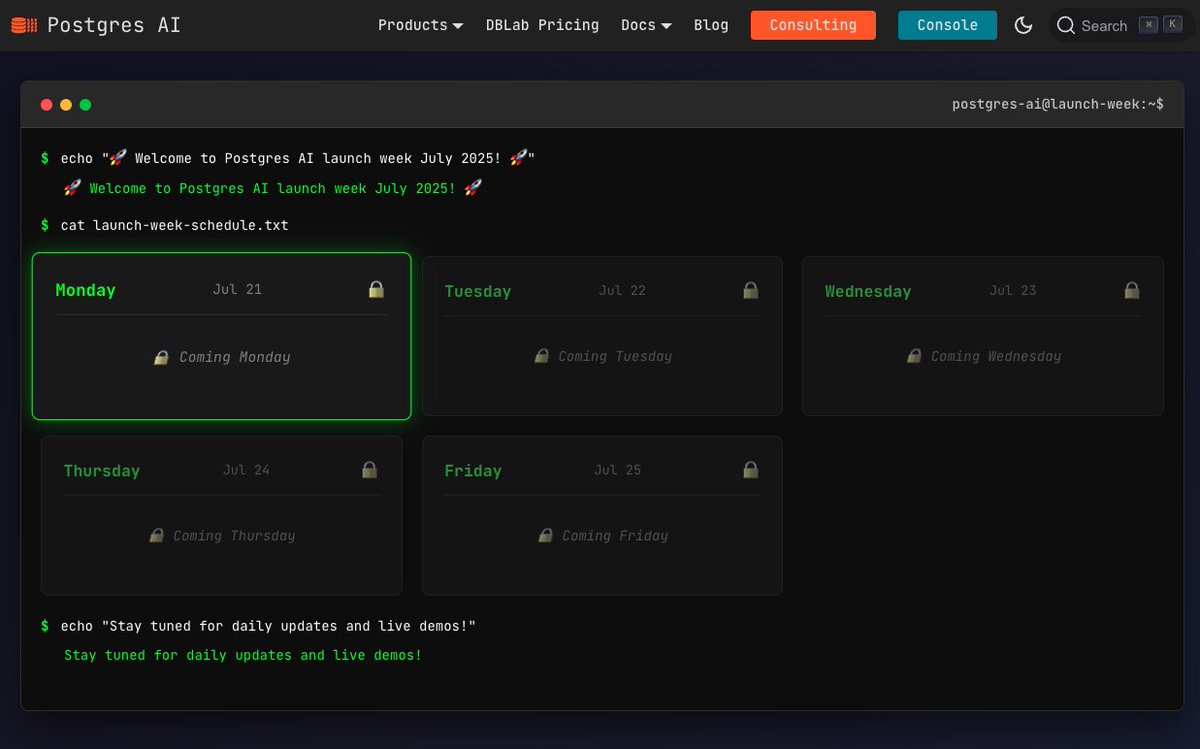
Task: Click the red terminal window dot
Action: tap(46, 105)
